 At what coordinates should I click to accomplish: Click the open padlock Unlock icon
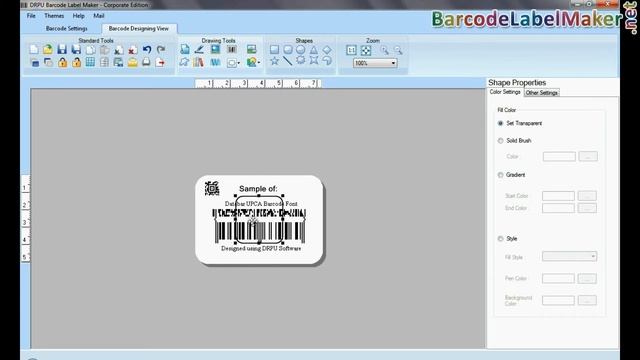click(x=76, y=62)
